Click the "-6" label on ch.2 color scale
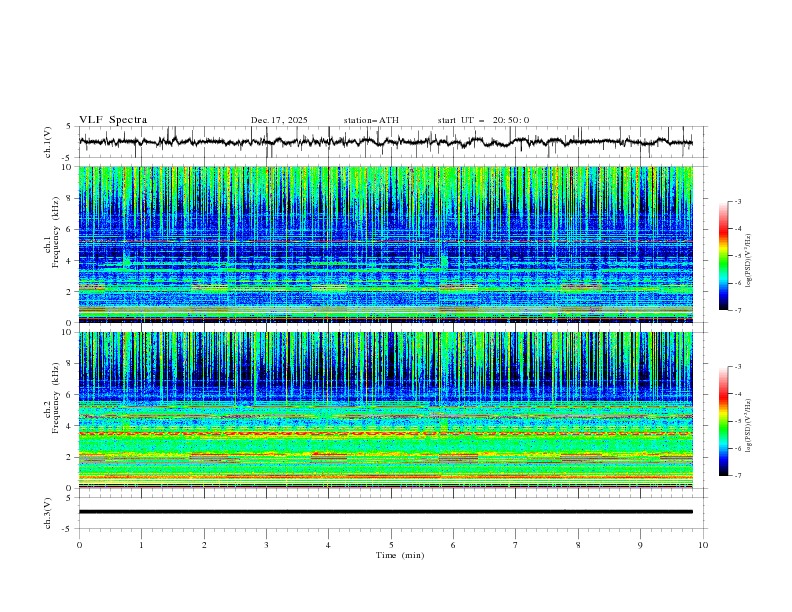 (738, 448)
